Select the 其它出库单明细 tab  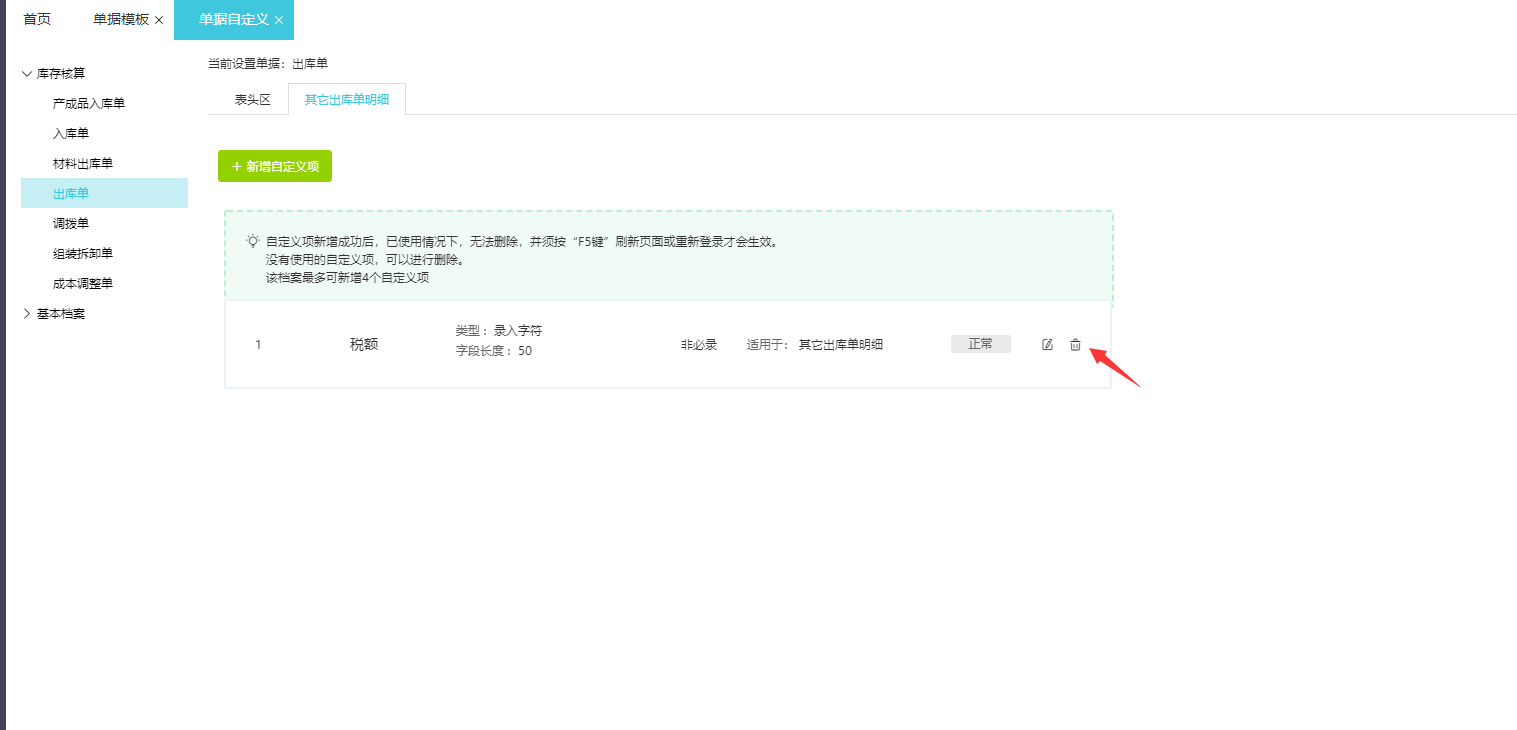pyautogui.click(x=347, y=98)
